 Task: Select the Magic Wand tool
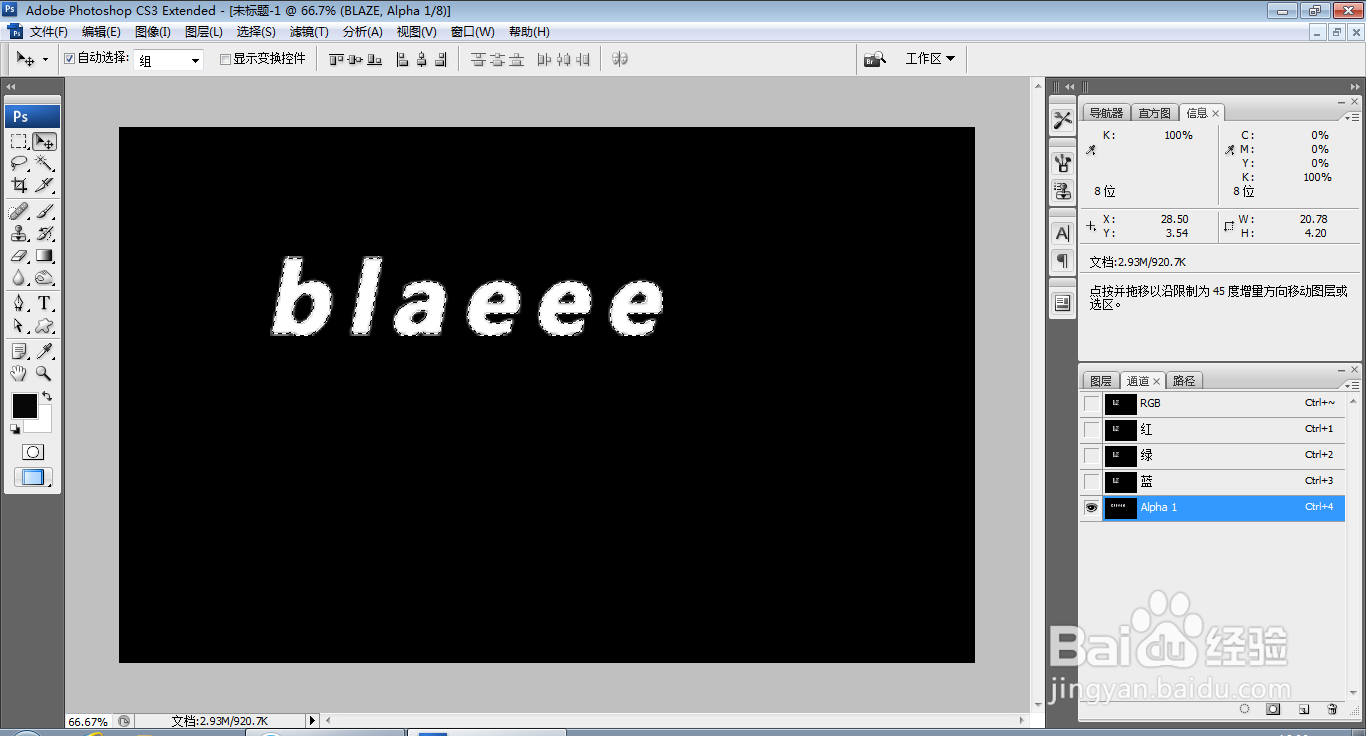click(44, 163)
